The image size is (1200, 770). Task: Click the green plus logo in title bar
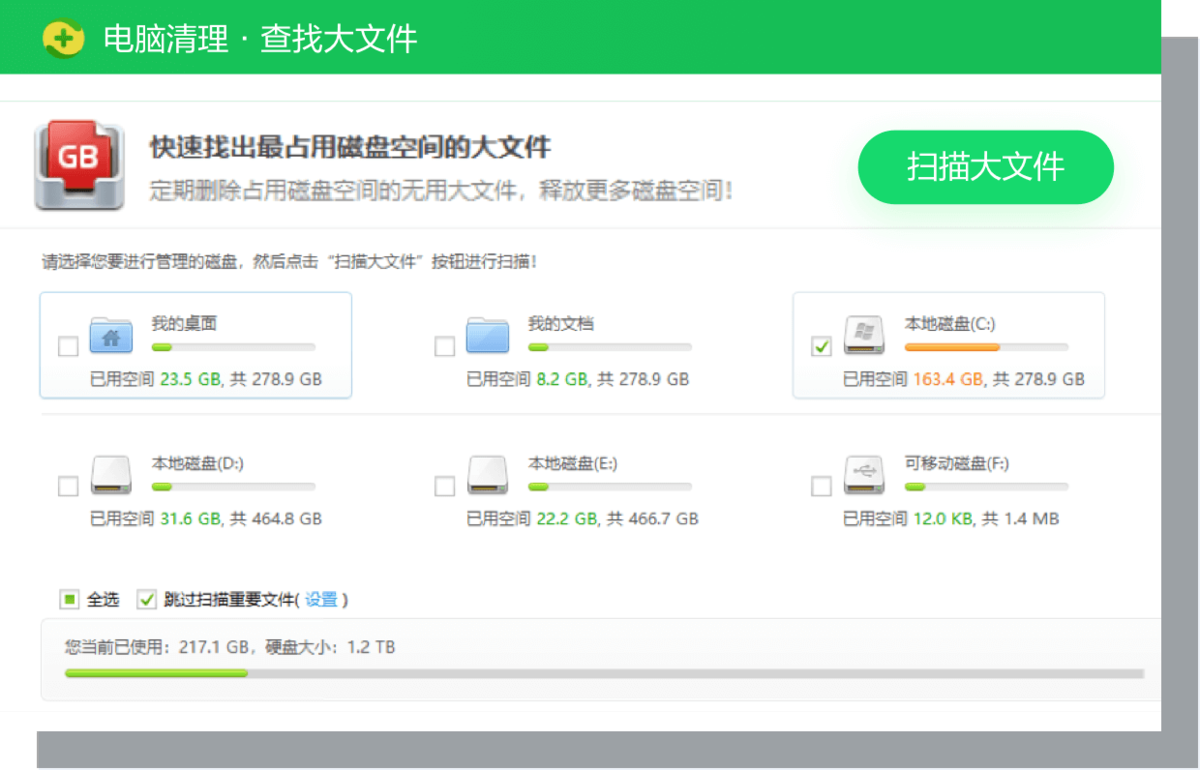tap(62, 36)
